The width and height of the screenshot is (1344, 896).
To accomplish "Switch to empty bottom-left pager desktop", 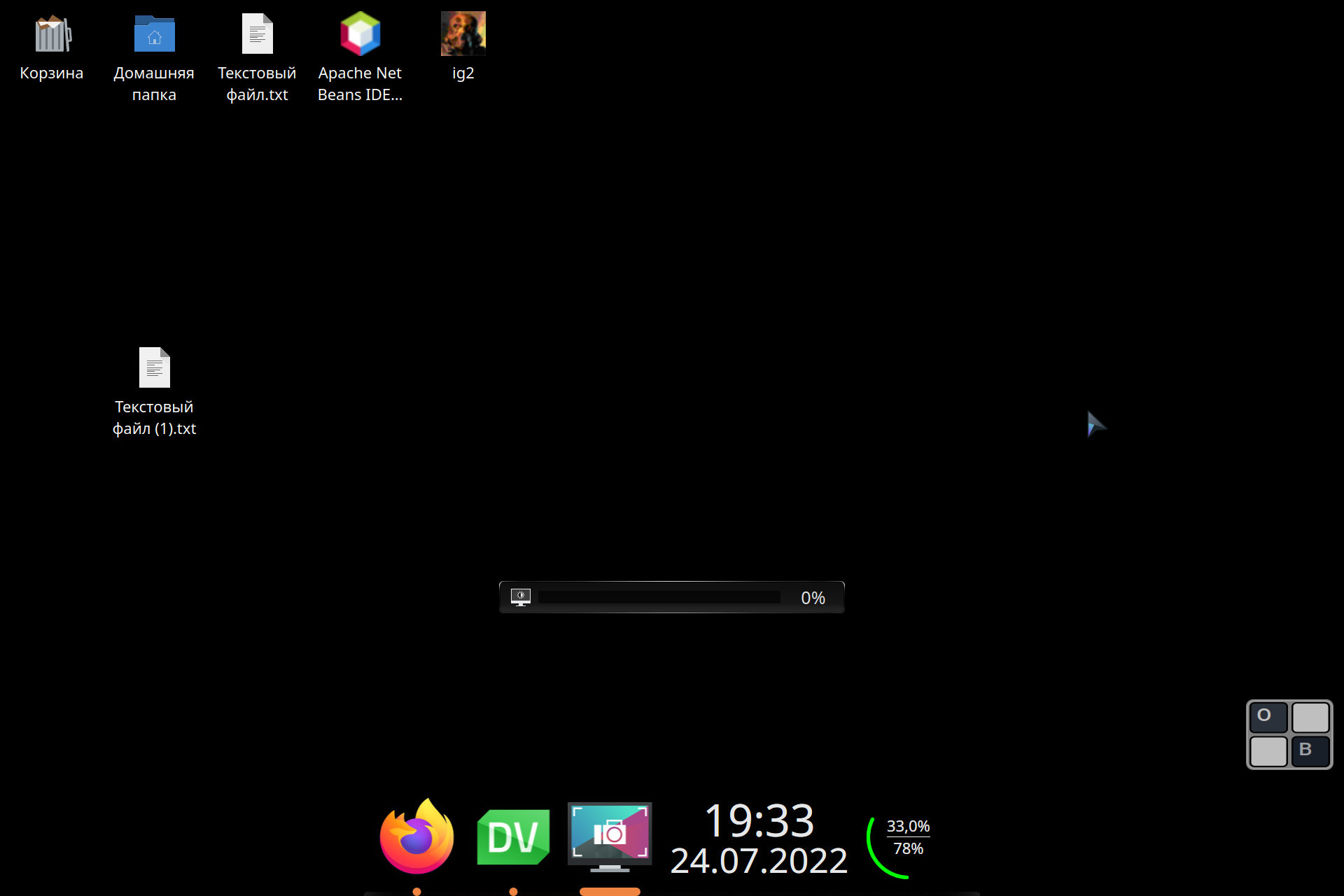I will coord(1268,751).
